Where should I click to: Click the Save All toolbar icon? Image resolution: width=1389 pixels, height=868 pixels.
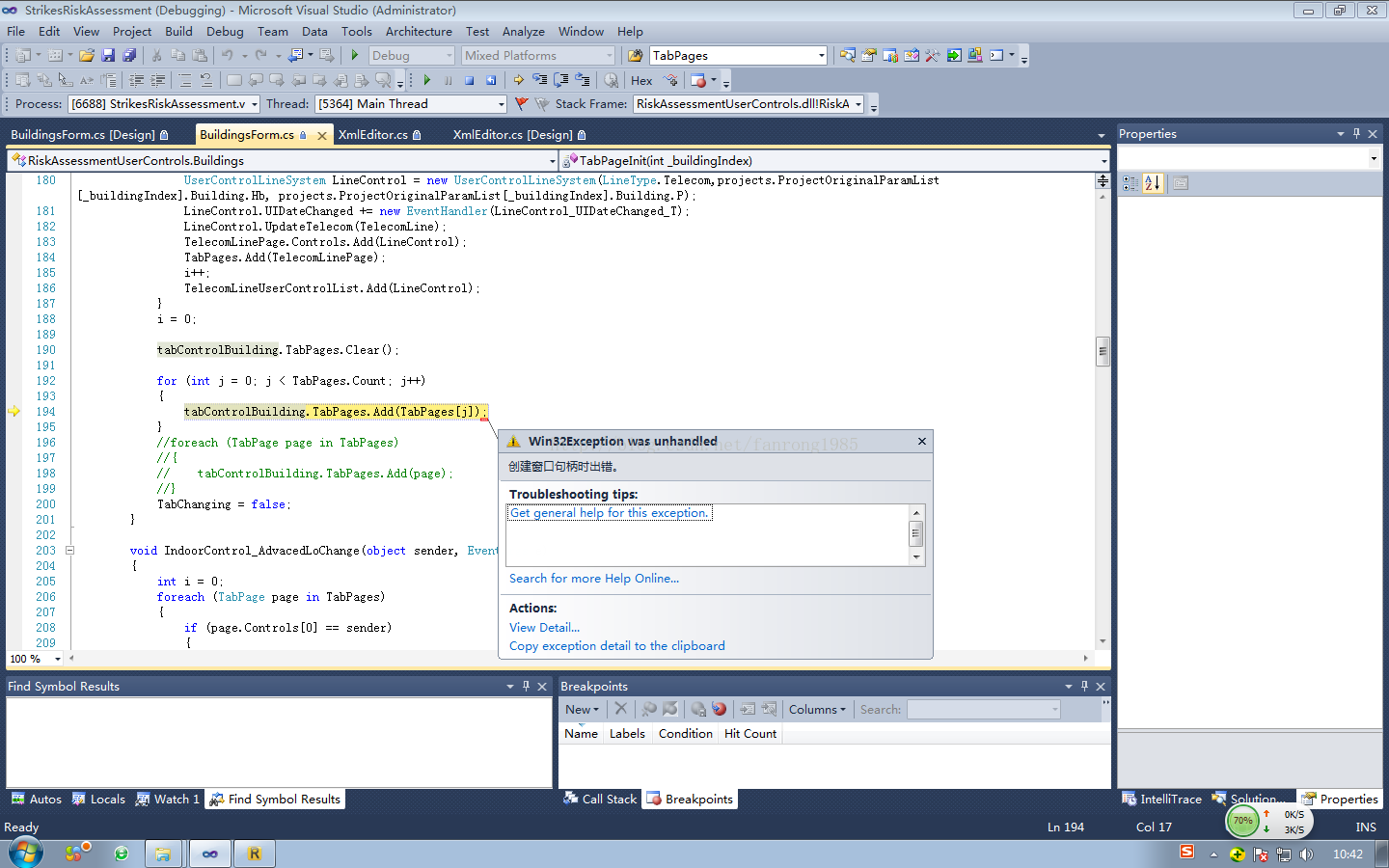tap(129, 56)
